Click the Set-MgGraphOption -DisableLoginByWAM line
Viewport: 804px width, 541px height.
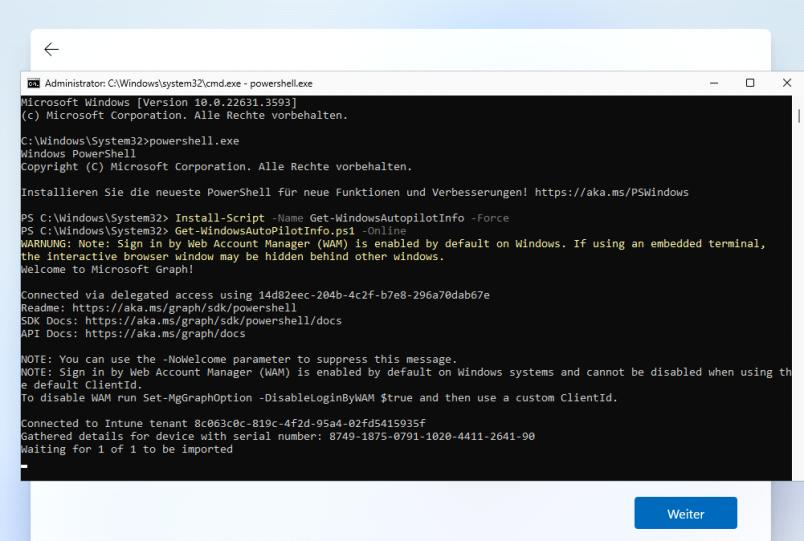point(319,397)
